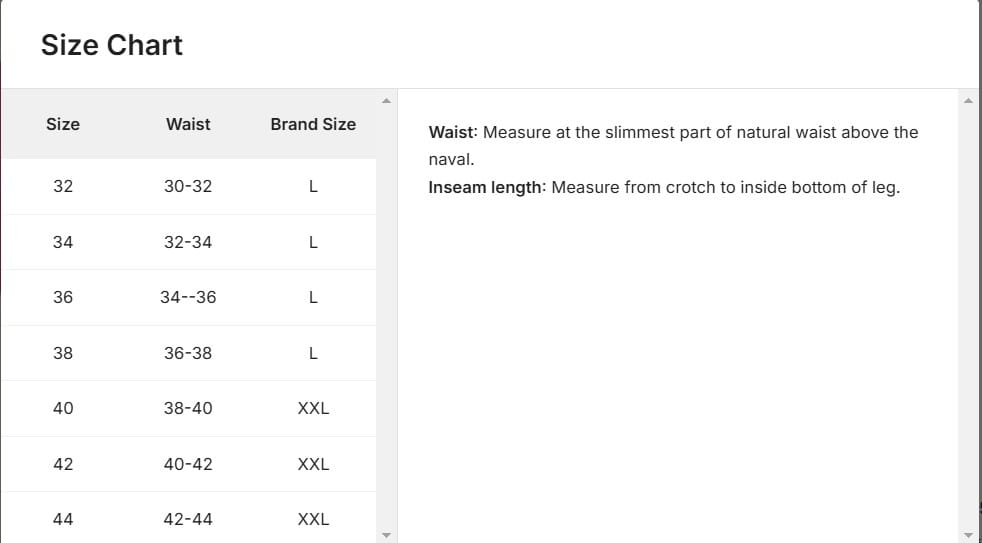Click the 38-40 waist range cell
This screenshot has width=982, height=543.
[x=188, y=408]
